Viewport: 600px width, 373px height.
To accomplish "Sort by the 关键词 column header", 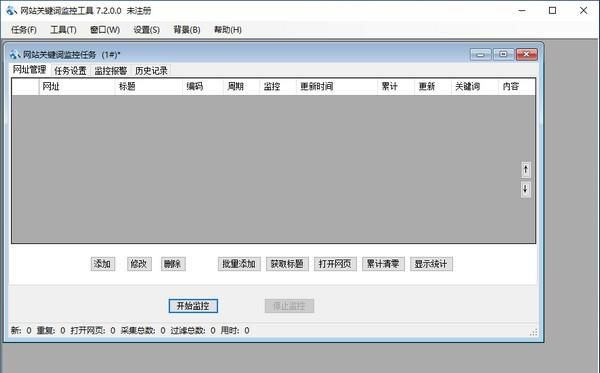I will [474, 86].
